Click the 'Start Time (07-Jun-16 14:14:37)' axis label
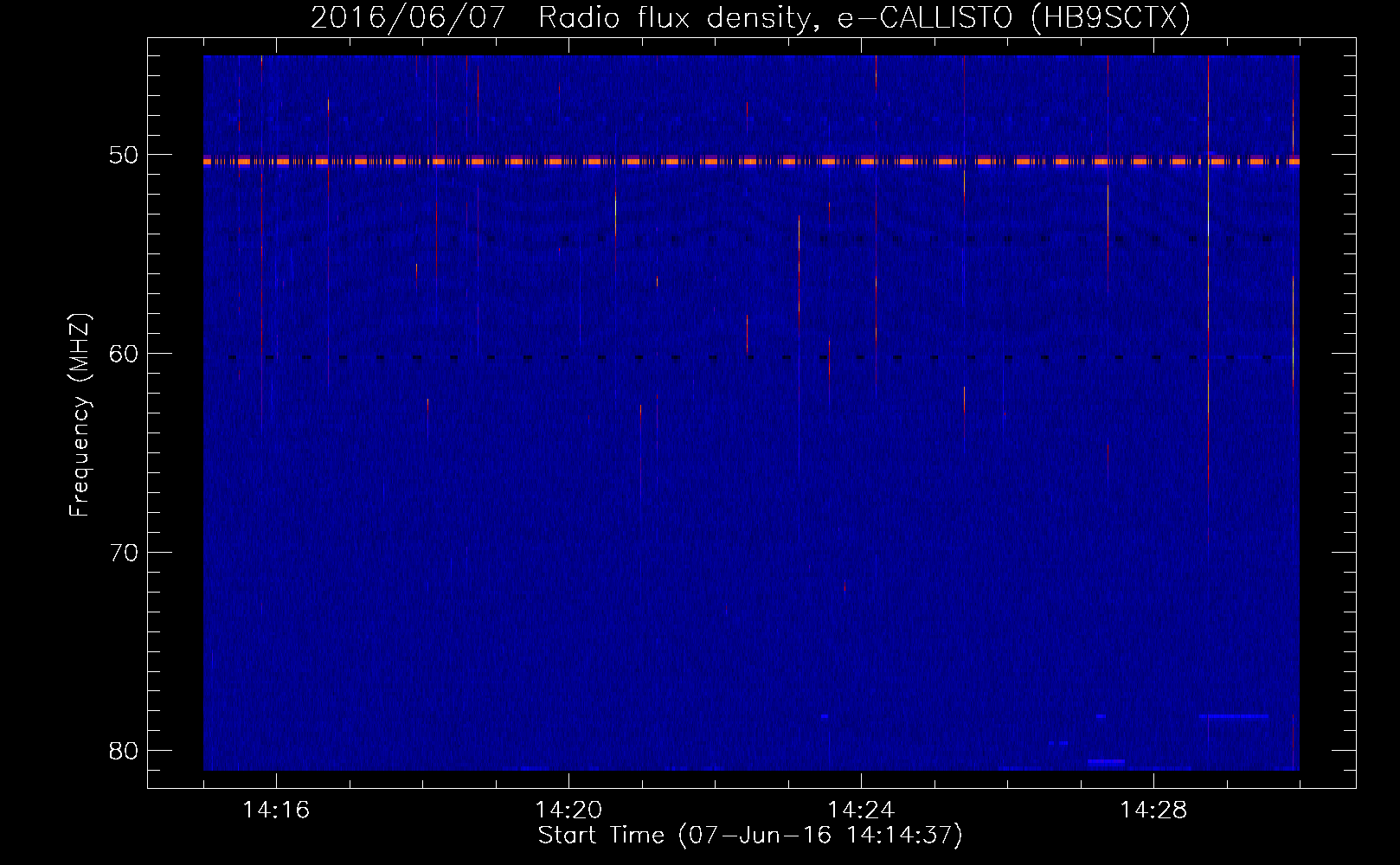This screenshot has width=1400, height=865. (750, 836)
